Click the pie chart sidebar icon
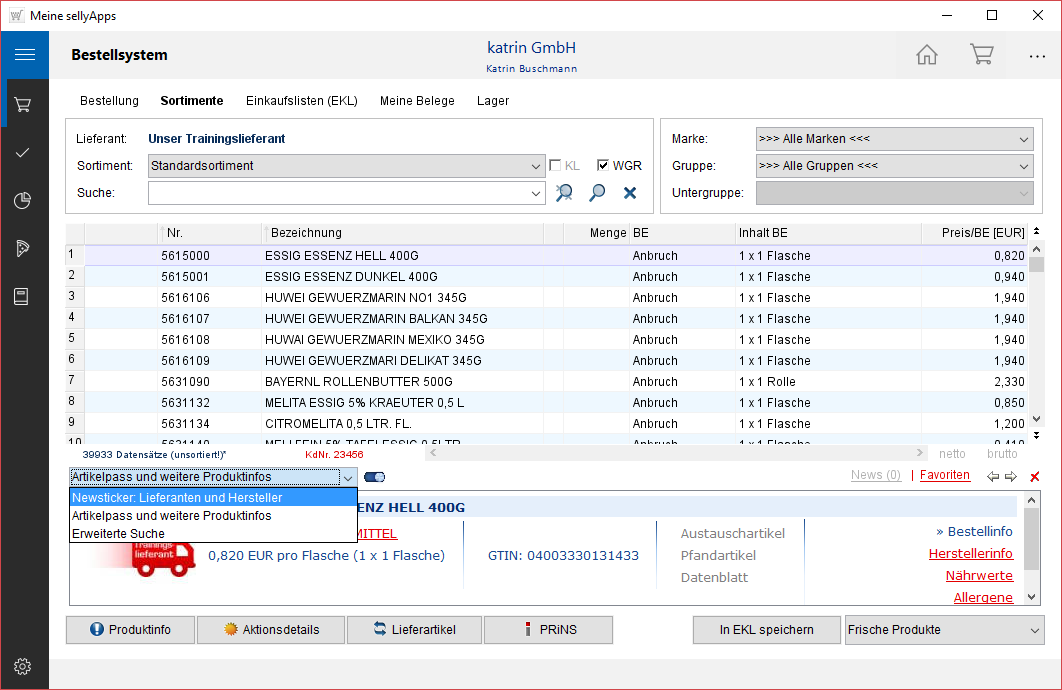Image resolution: width=1062 pixels, height=690 pixels. (23, 201)
